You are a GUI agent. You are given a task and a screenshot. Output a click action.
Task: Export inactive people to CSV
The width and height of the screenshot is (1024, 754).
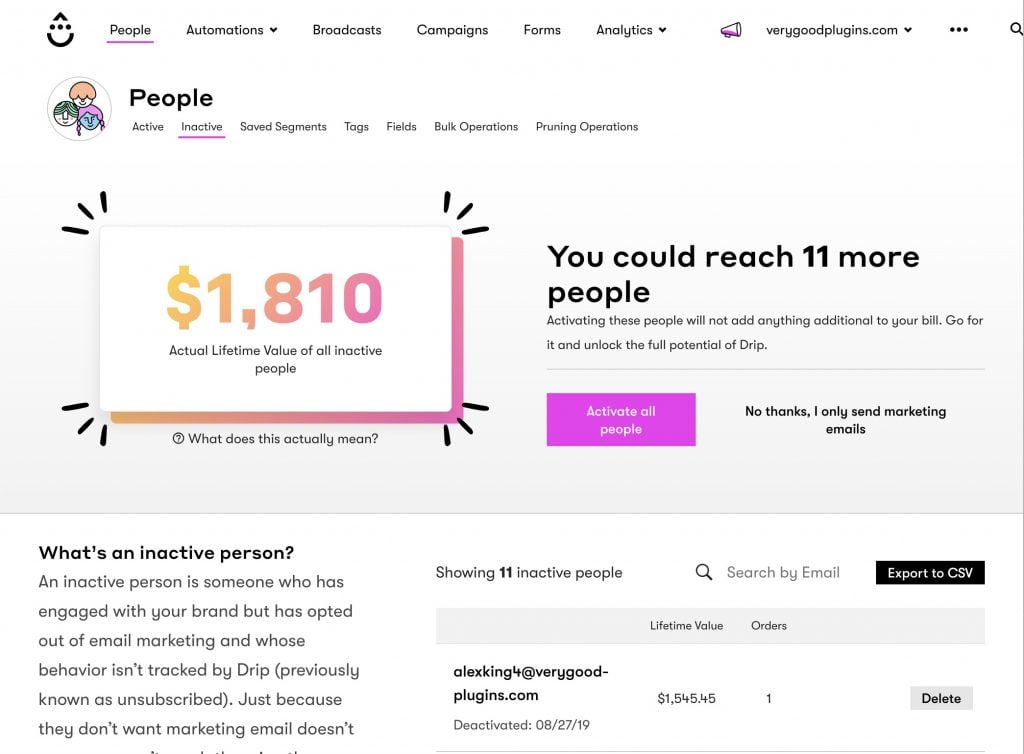coord(930,573)
